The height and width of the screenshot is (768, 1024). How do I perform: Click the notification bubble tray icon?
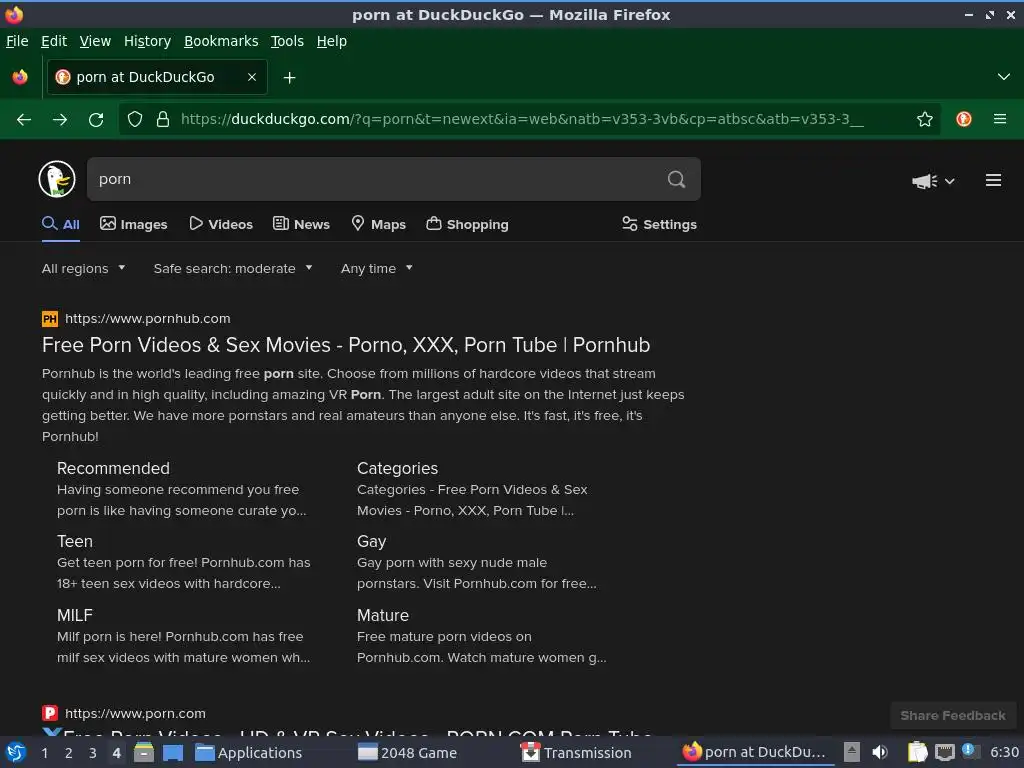969,750
